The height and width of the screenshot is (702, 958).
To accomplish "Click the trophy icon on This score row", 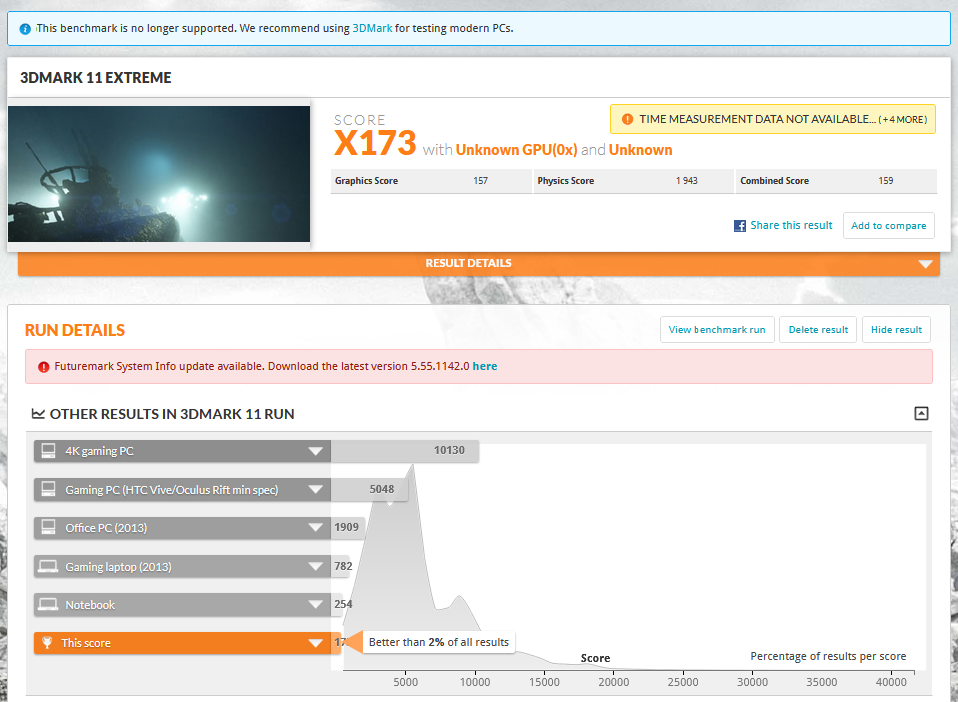I will click(47, 643).
